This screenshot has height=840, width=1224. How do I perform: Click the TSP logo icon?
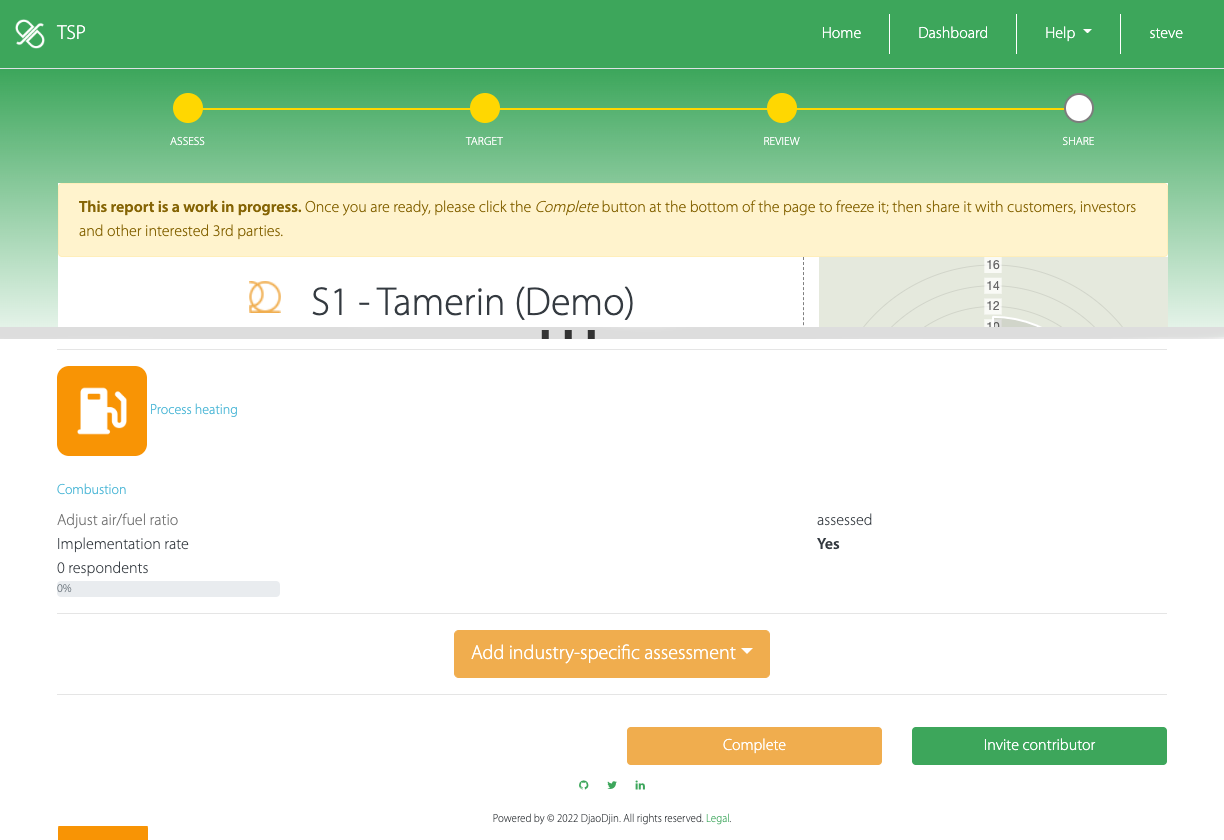pos(30,34)
